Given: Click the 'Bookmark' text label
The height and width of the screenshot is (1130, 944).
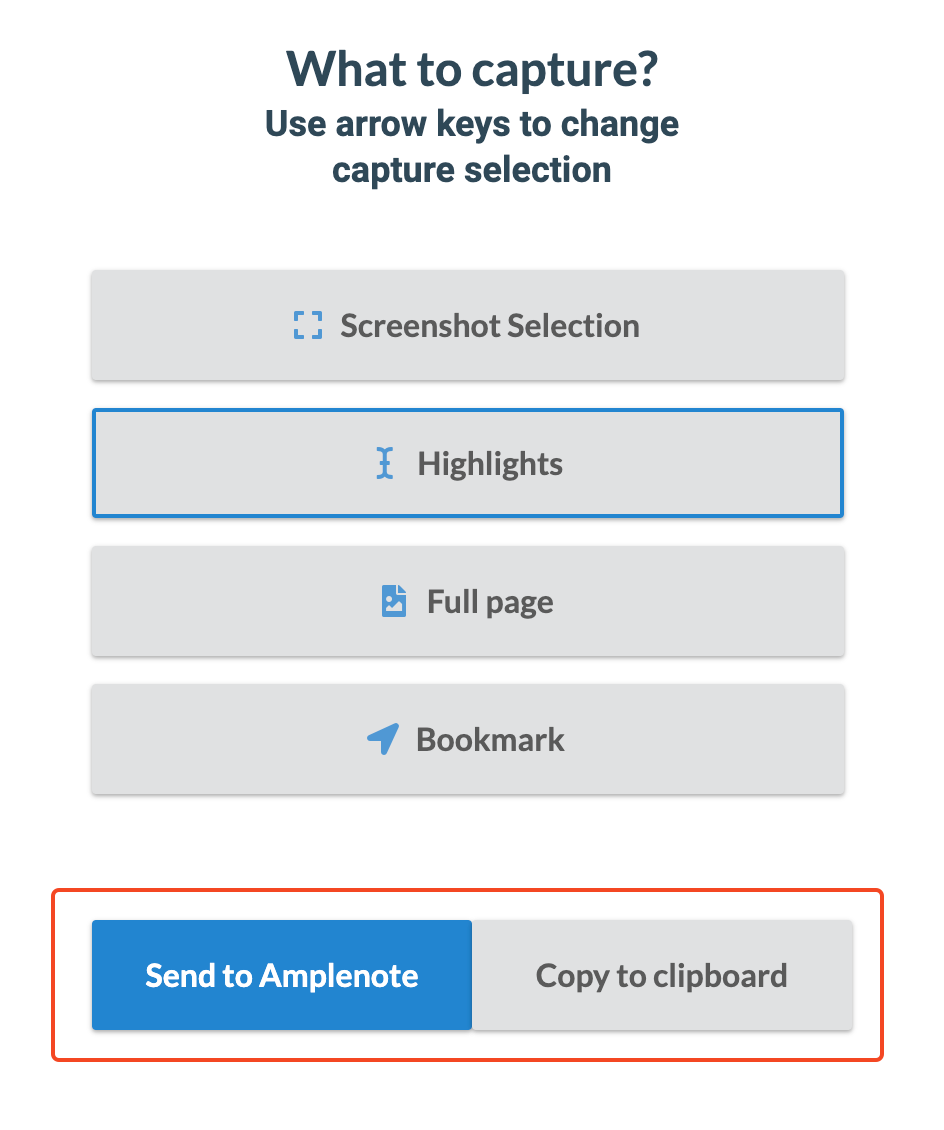Looking at the screenshot, I should (490, 740).
